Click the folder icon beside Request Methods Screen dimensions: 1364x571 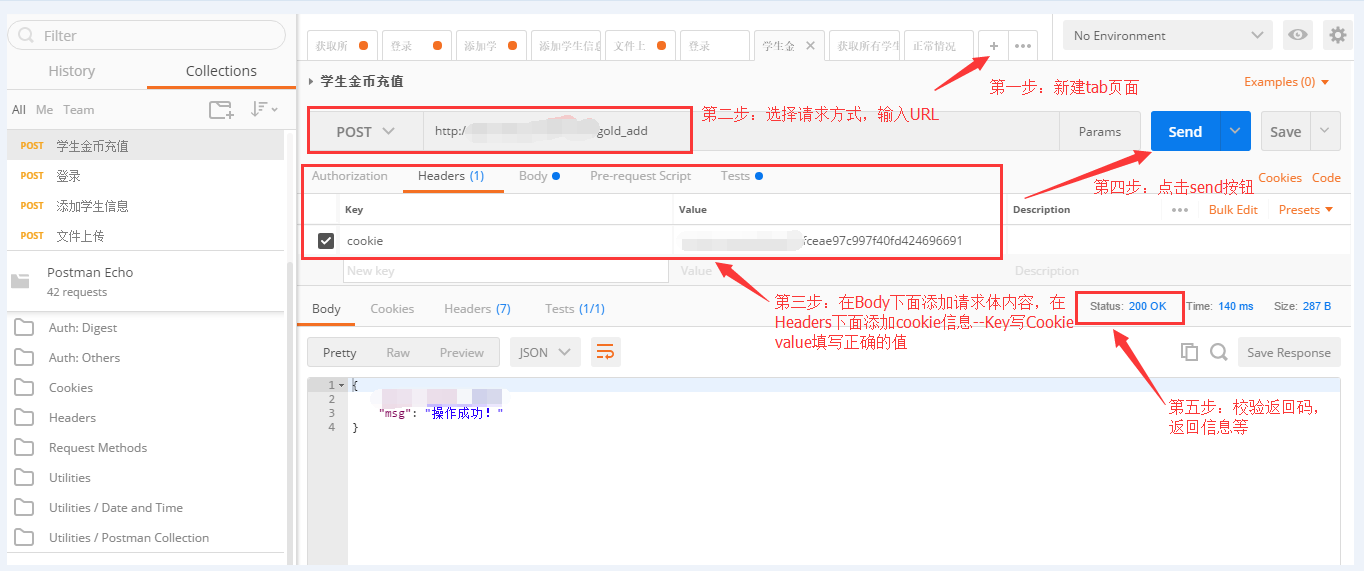pyautogui.click(x=24, y=448)
